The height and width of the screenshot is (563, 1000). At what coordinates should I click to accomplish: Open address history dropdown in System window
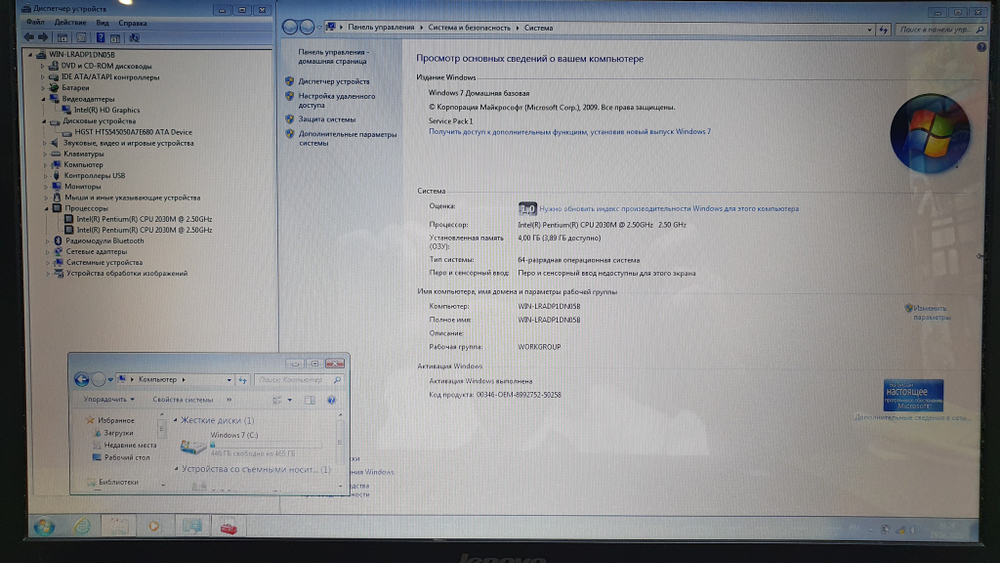[x=869, y=29]
